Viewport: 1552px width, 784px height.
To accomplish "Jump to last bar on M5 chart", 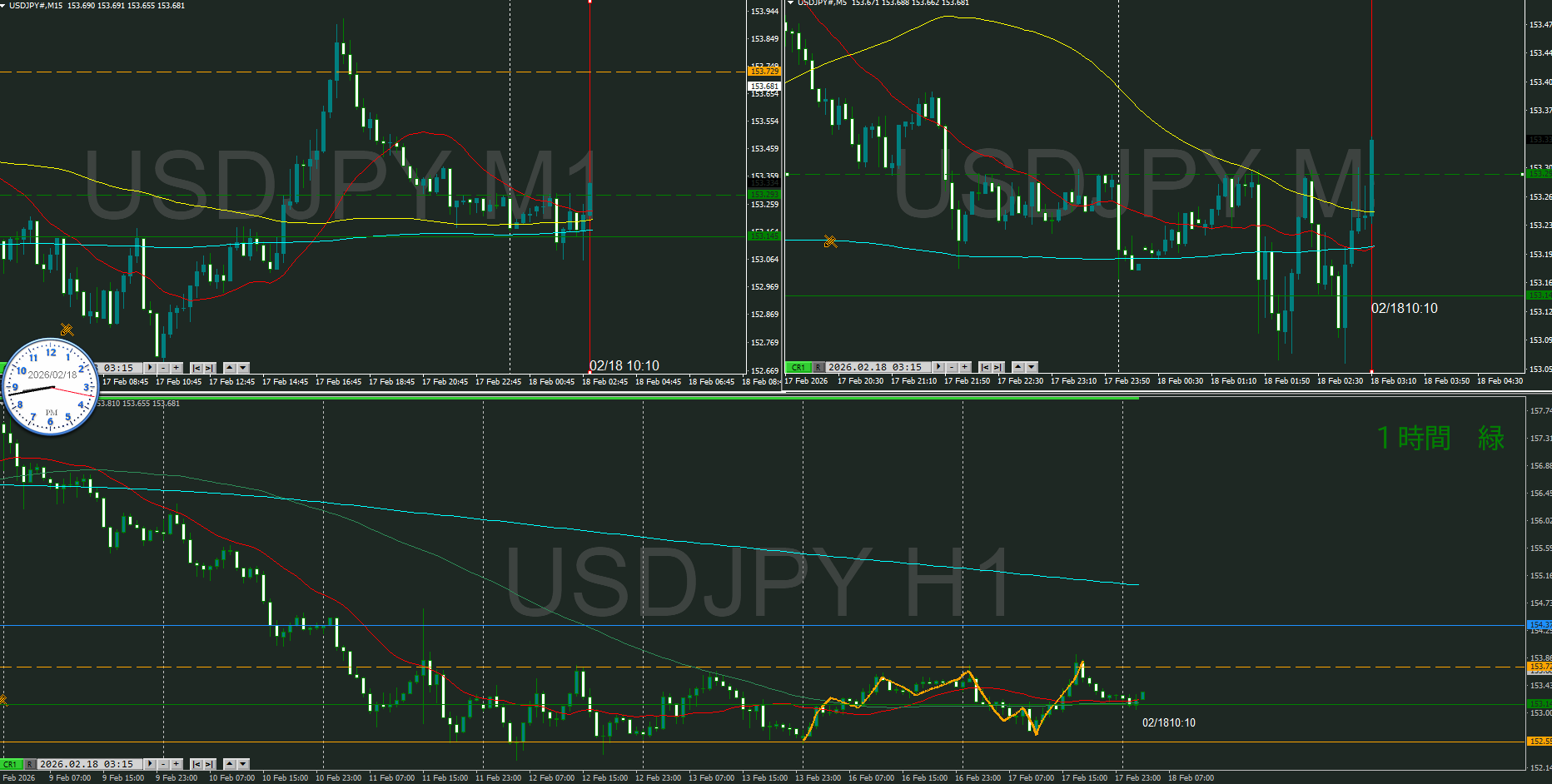I will pyautogui.click(x=997, y=367).
